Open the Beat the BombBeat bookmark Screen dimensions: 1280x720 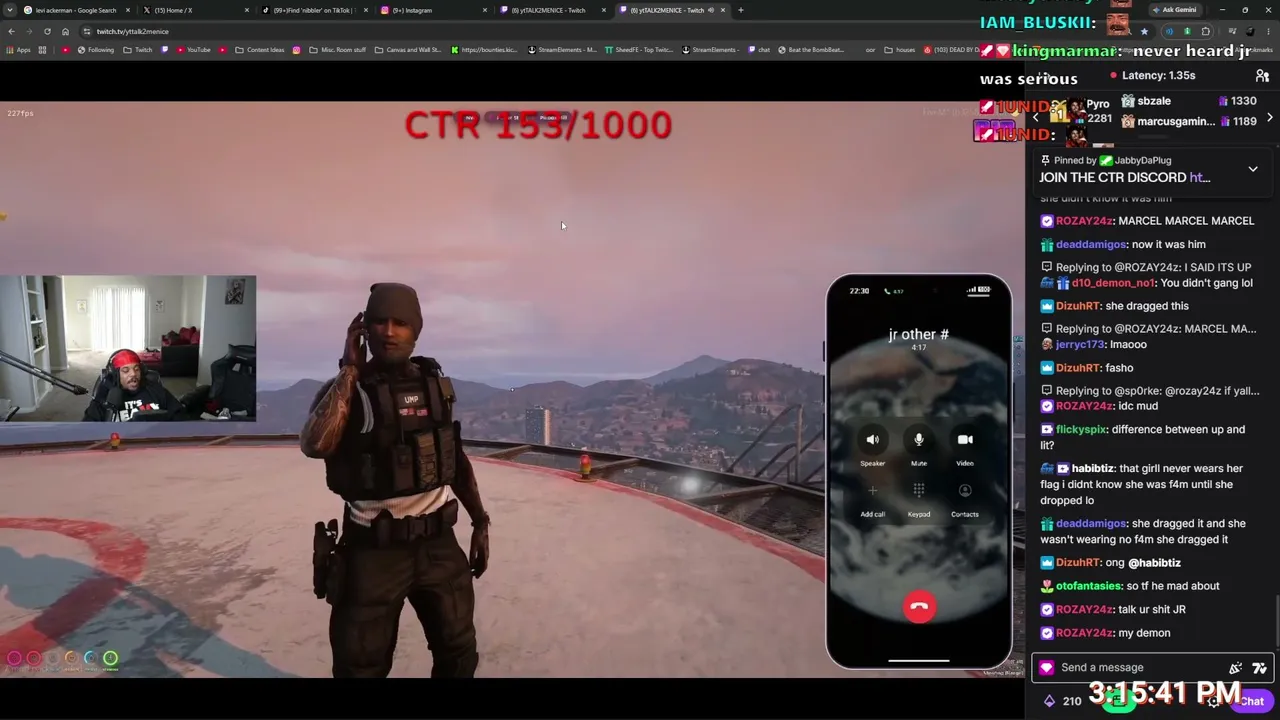811,50
